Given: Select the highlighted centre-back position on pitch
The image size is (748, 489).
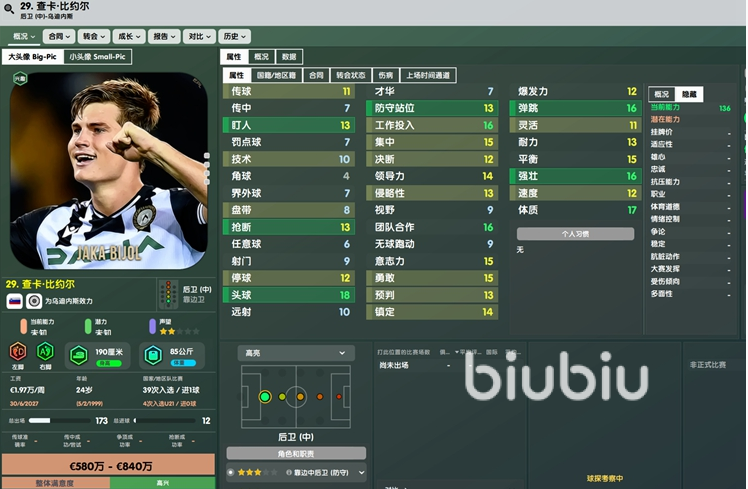Looking at the screenshot, I should tap(265, 397).
